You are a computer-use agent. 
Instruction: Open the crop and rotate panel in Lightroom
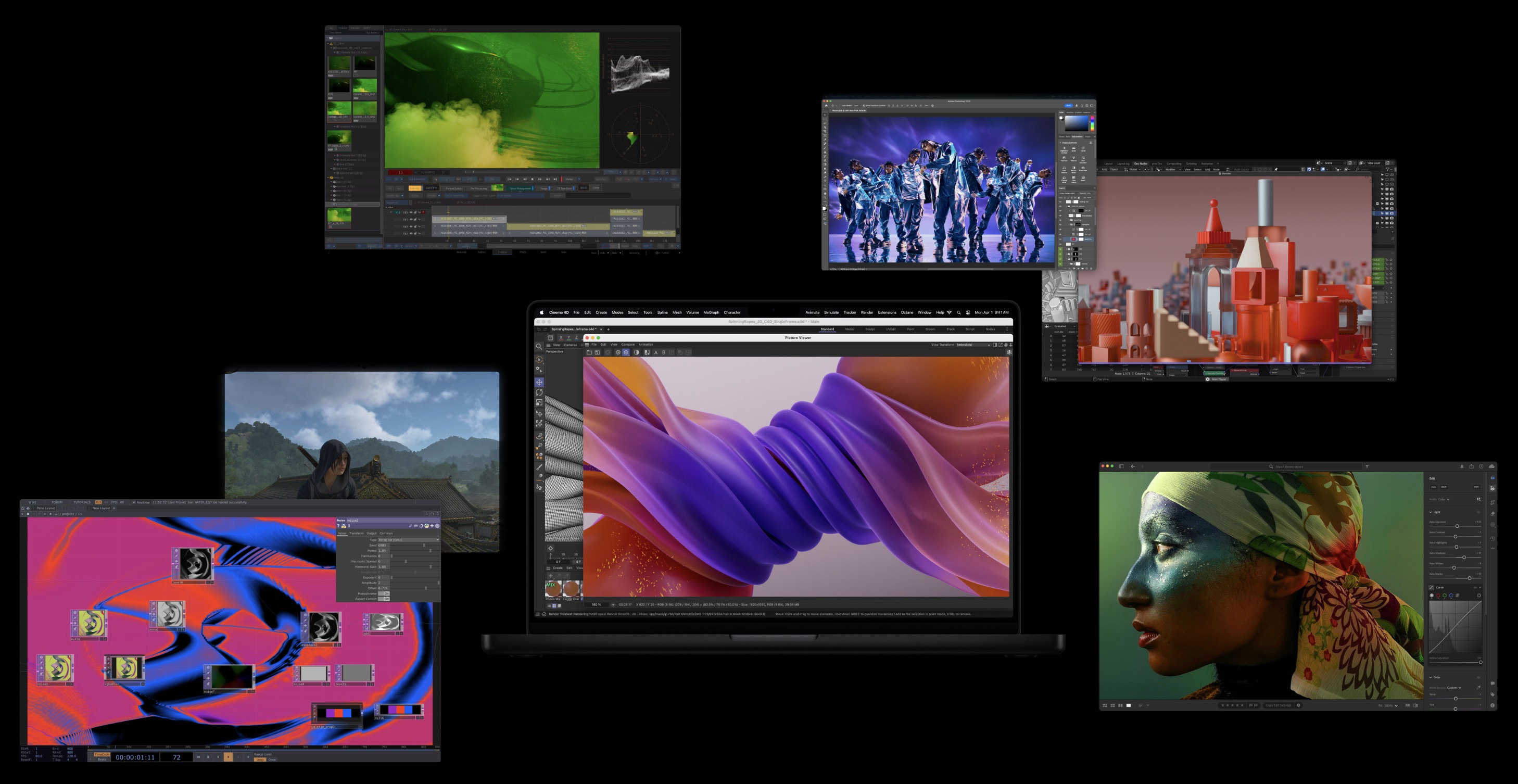[1492, 502]
